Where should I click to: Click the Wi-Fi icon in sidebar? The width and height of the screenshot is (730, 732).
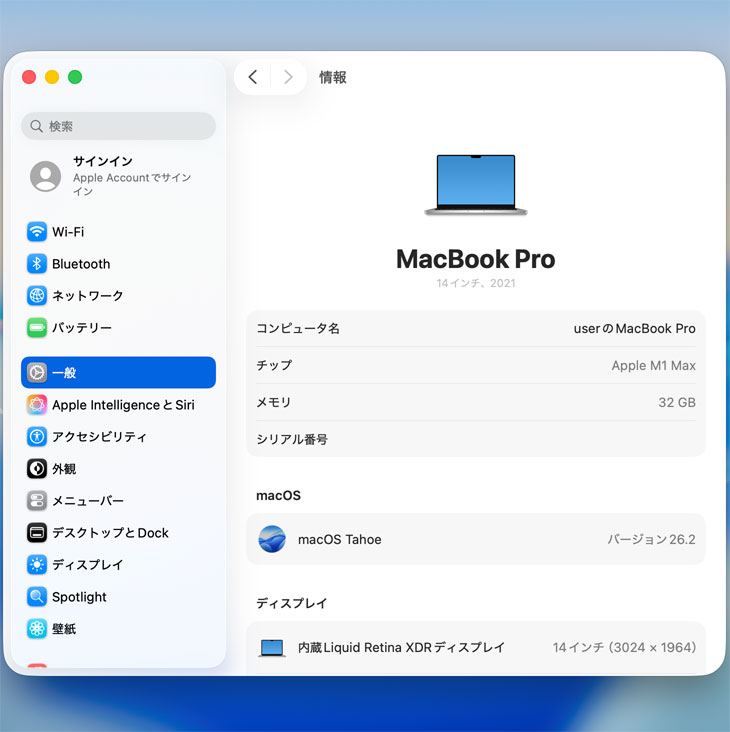coord(37,232)
